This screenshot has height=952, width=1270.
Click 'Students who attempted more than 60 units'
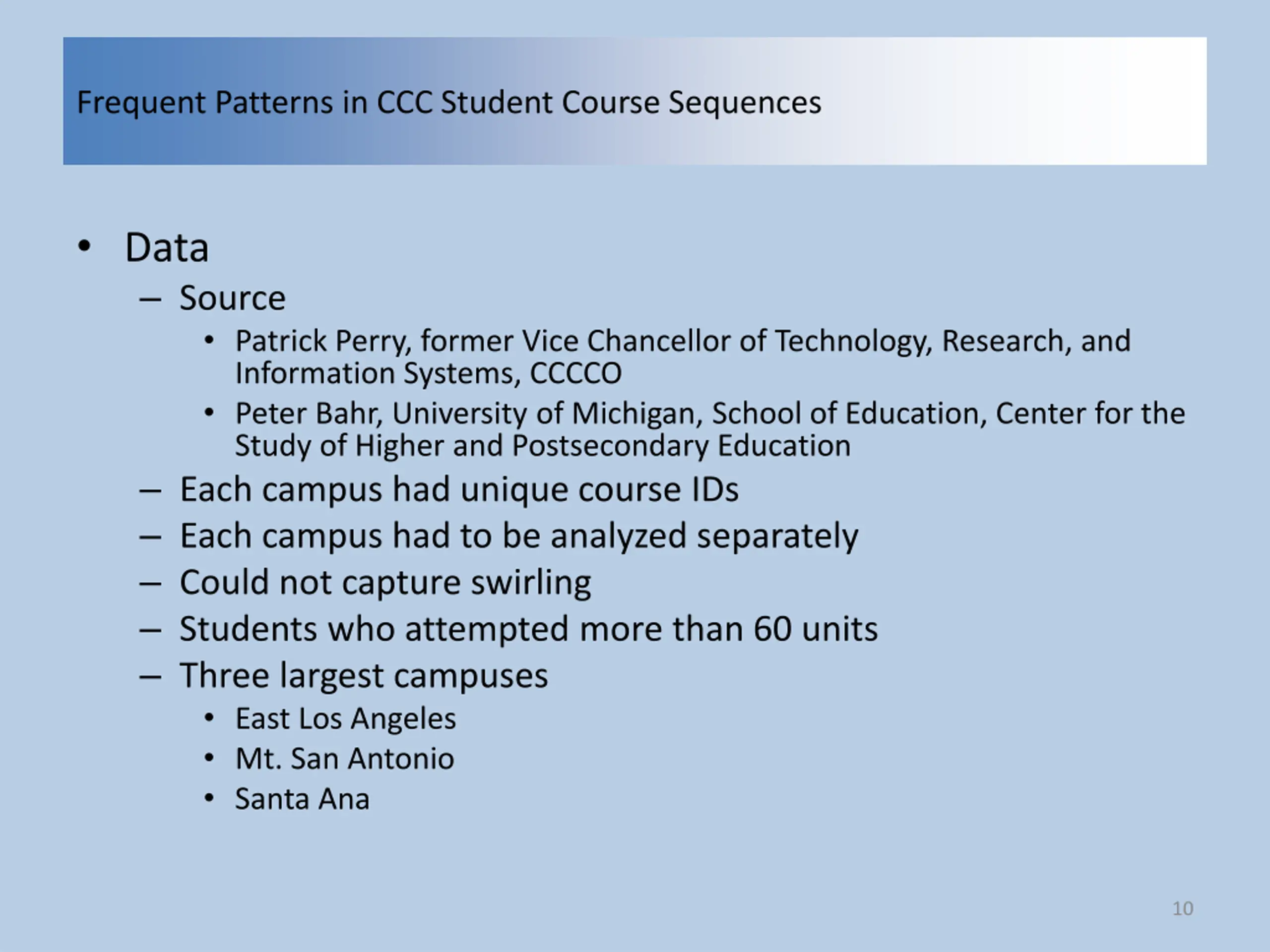pyautogui.click(x=529, y=629)
